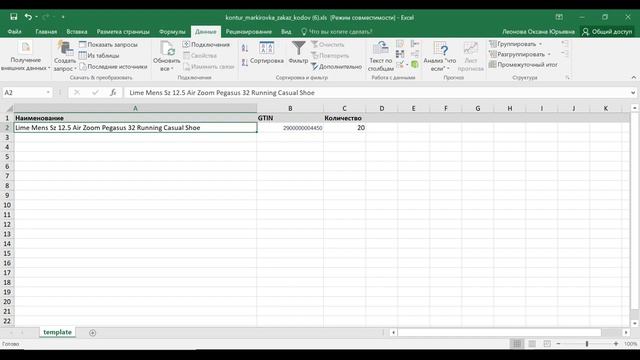
Task: Select column B header
Action: click(290, 108)
